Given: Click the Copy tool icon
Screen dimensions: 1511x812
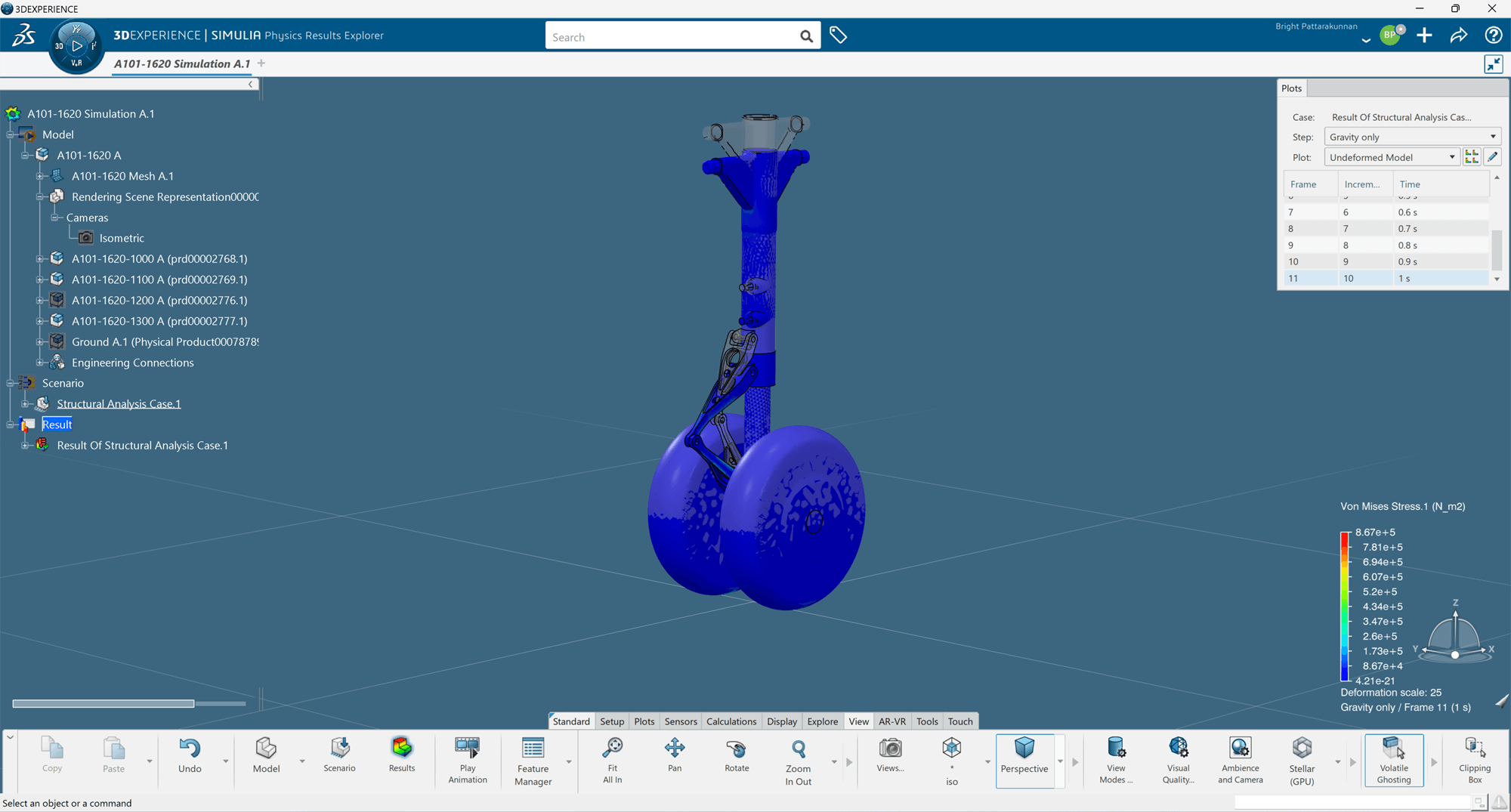Looking at the screenshot, I should [x=52, y=748].
